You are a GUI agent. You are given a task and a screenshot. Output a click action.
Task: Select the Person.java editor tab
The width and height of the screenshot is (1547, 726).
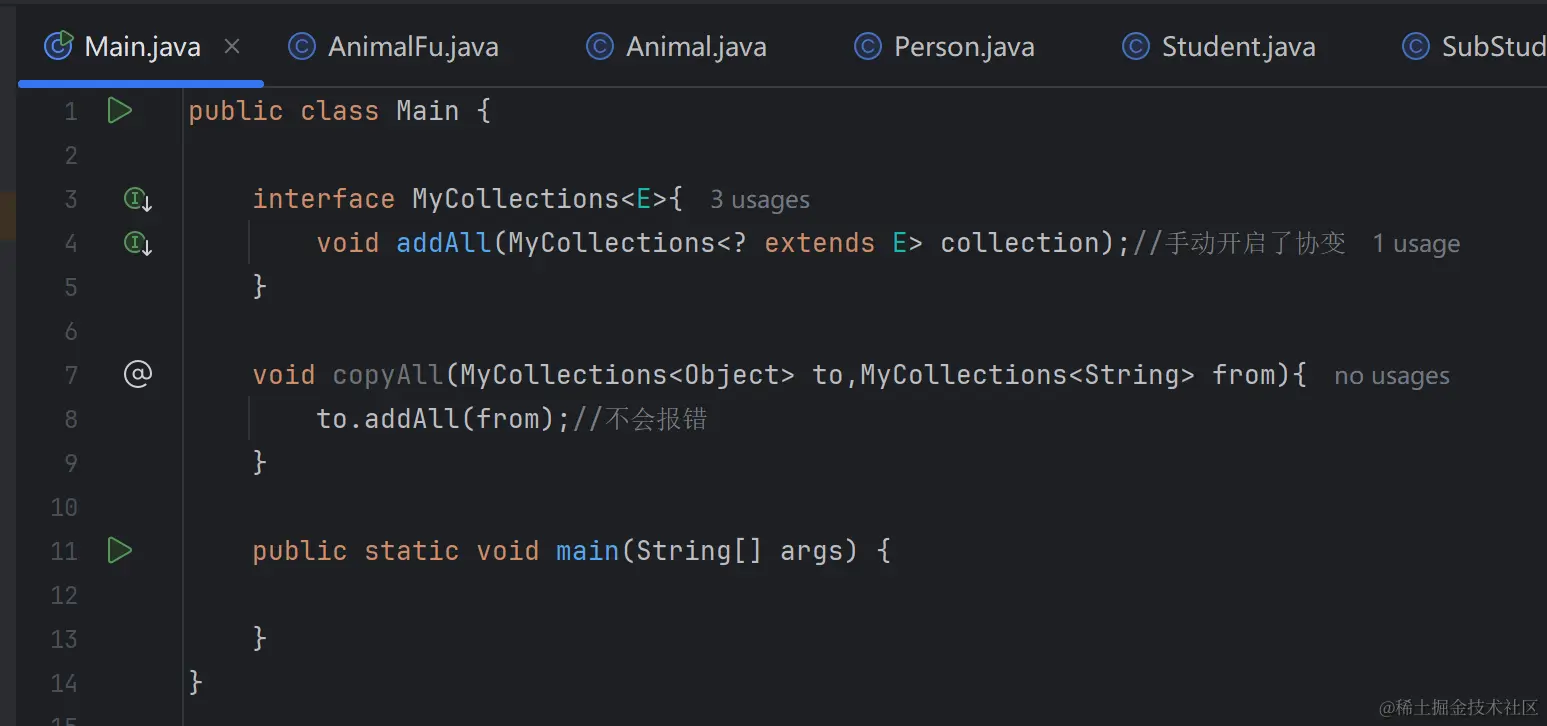point(964,46)
